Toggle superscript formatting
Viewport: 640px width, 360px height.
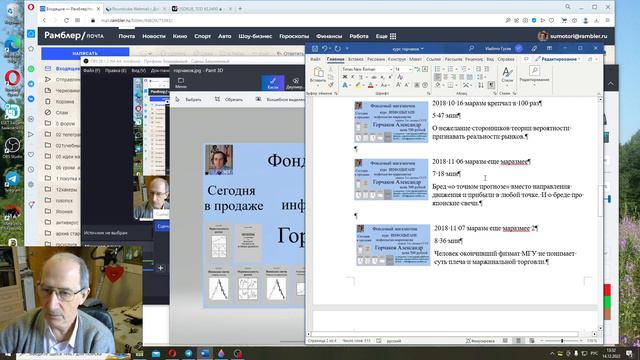390,77
